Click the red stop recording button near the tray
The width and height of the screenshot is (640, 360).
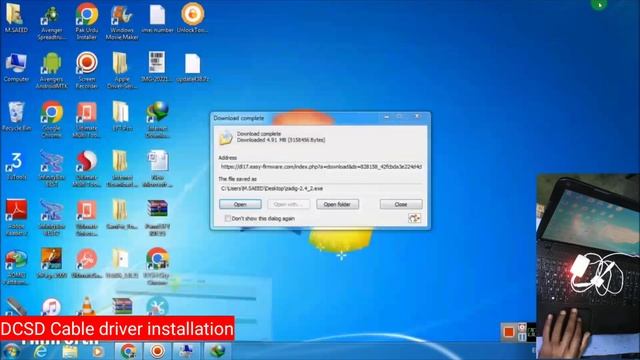[509, 332]
